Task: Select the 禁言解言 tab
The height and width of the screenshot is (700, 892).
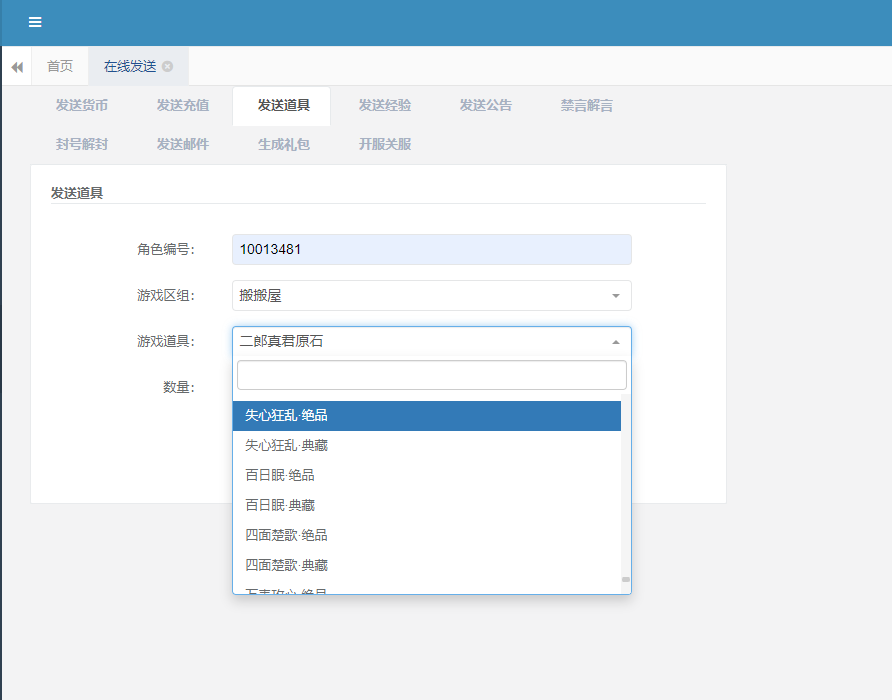Action: (x=587, y=105)
